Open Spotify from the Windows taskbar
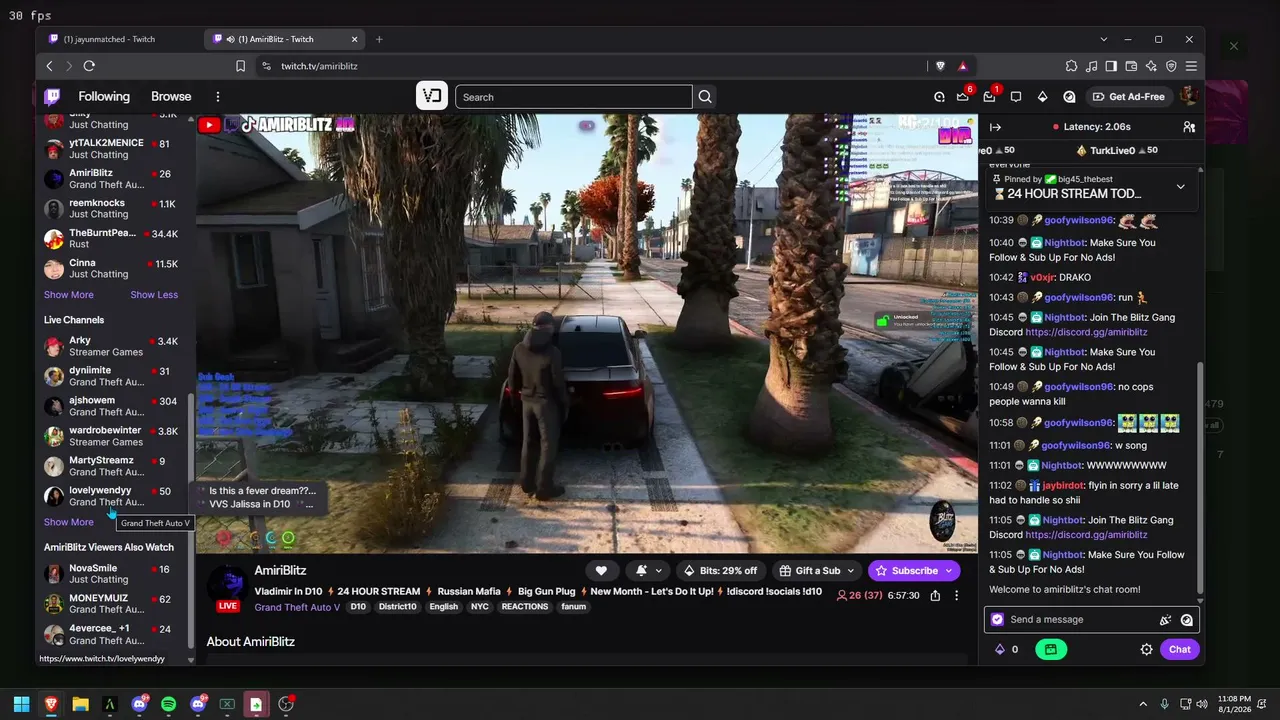1280x720 pixels. tap(168, 704)
